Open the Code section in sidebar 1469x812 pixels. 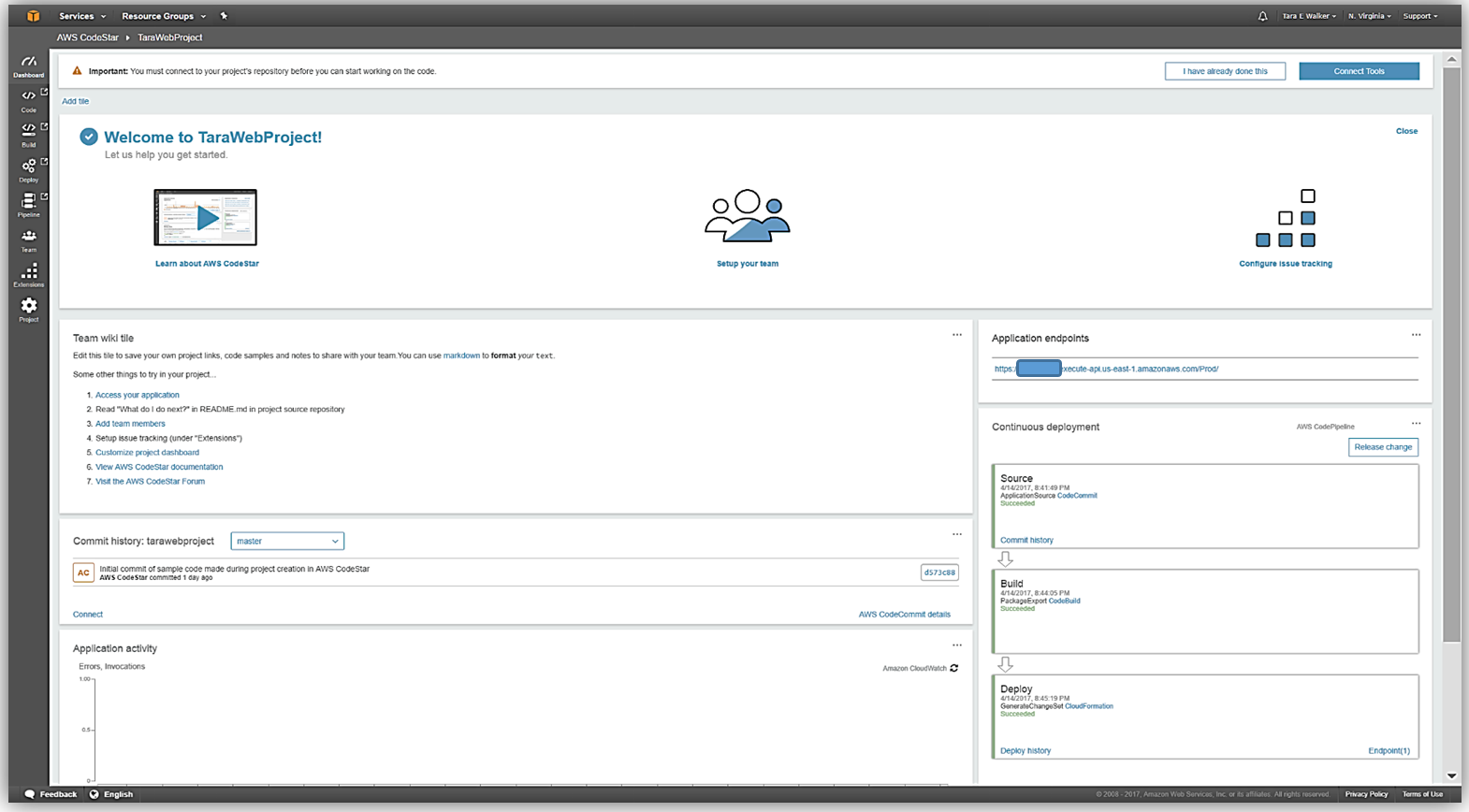pos(29,98)
